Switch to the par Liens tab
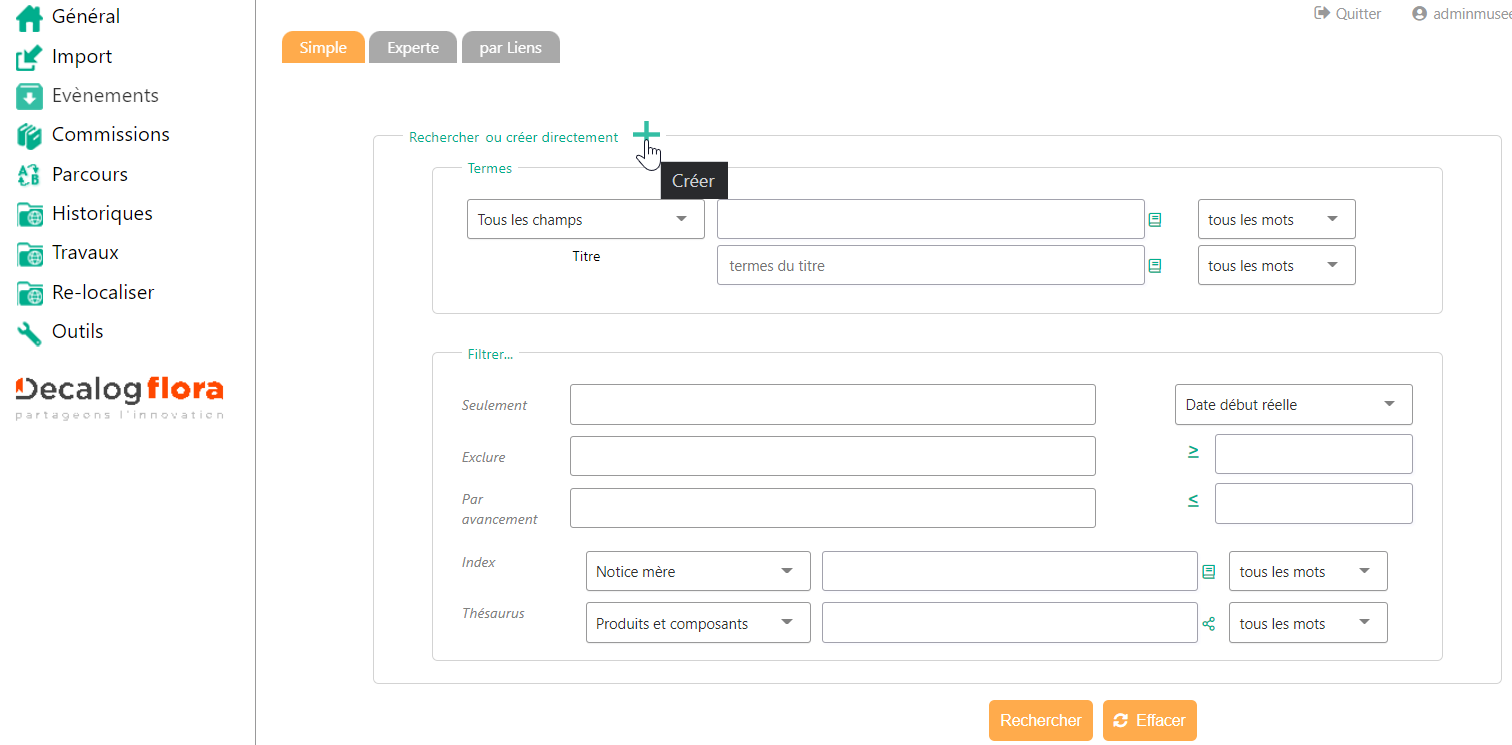This screenshot has width=1512, height=745. tap(510, 48)
